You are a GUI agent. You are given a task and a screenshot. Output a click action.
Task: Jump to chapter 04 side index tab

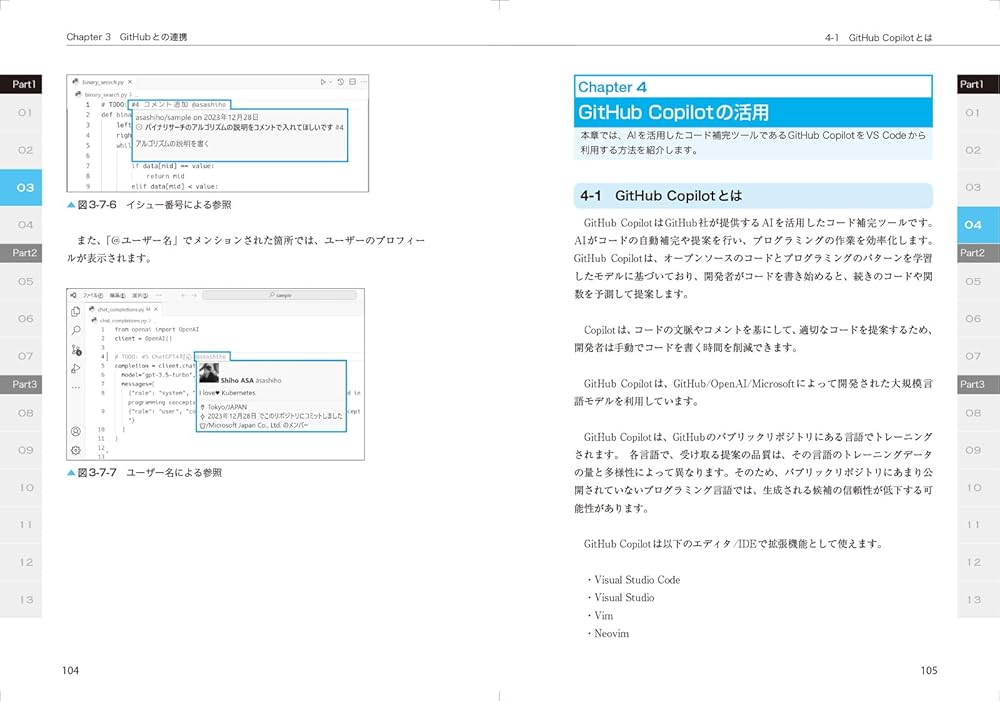point(973,225)
